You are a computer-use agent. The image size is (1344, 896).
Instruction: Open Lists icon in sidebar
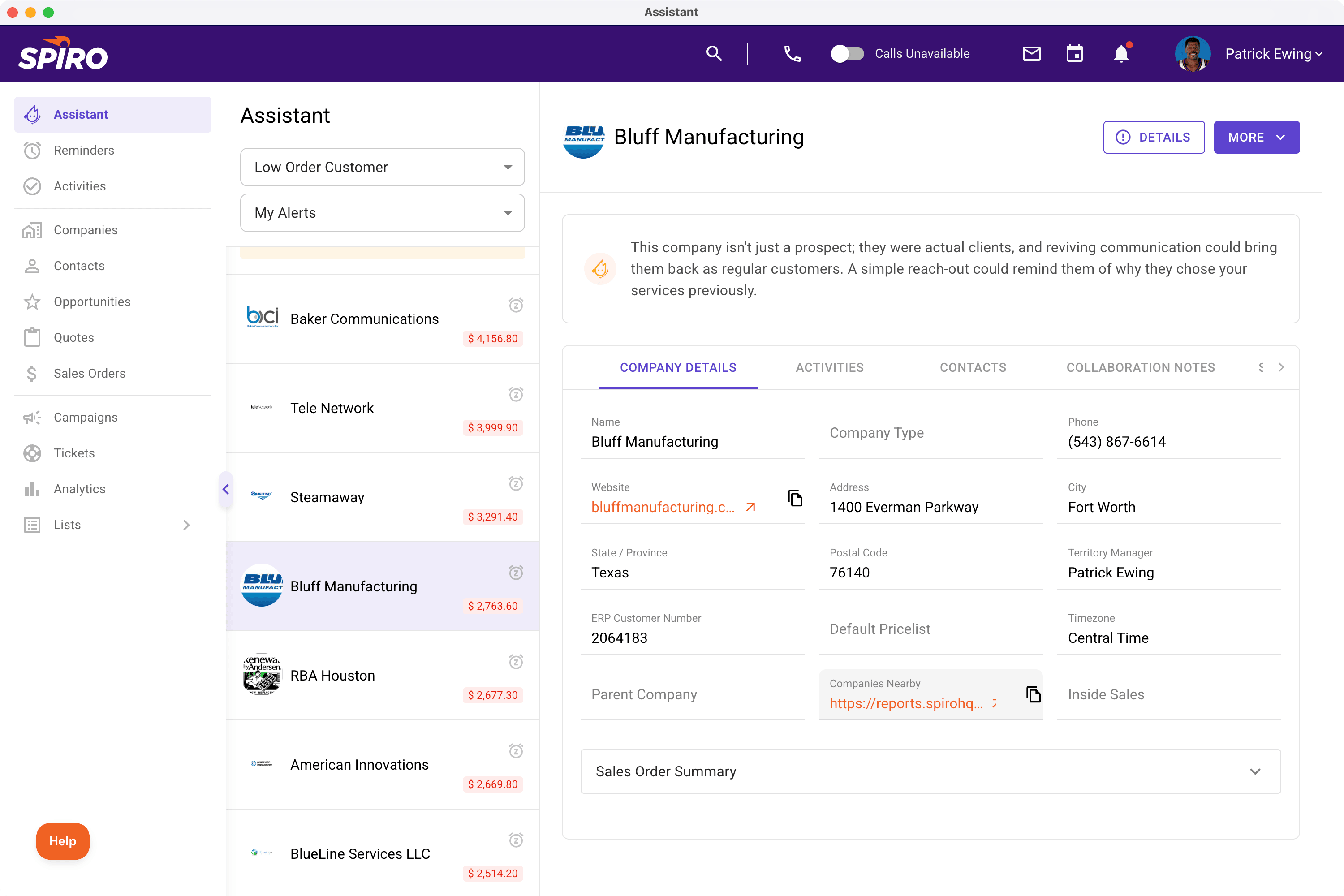coord(32,525)
